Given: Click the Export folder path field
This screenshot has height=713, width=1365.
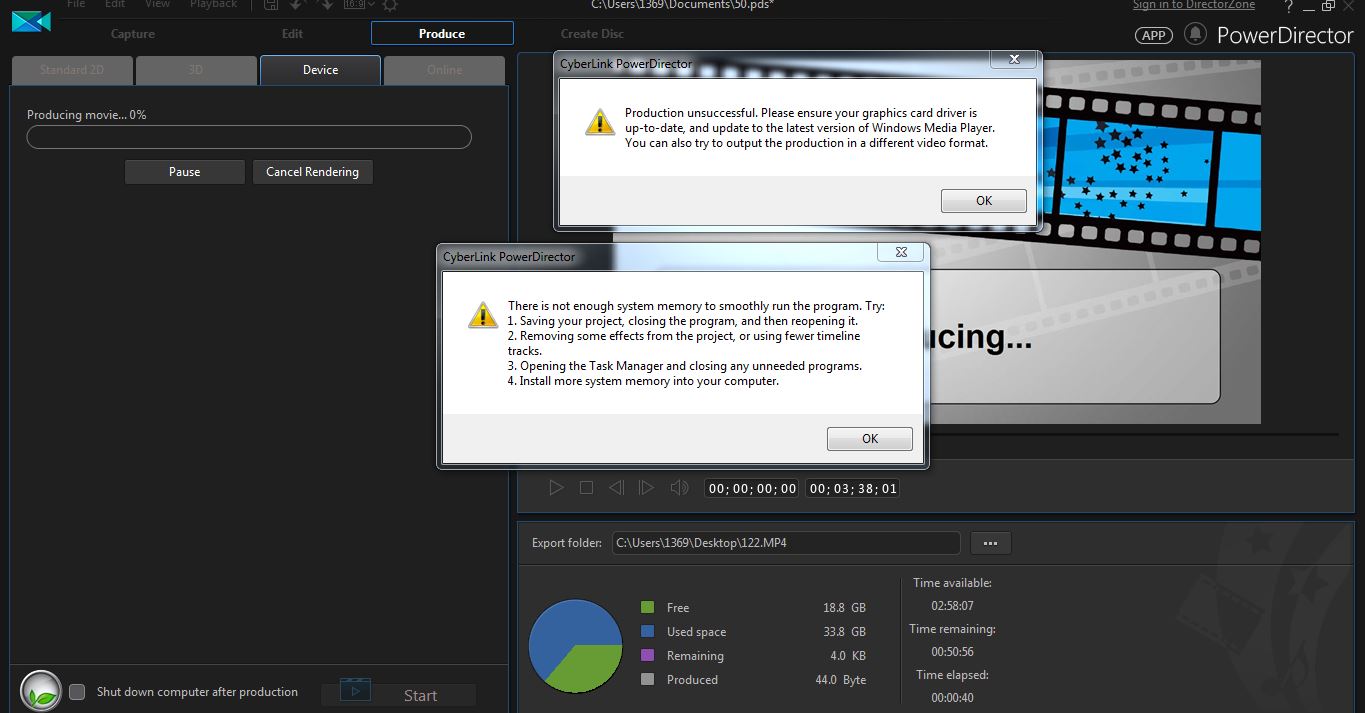Looking at the screenshot, I should click(786, 543).
